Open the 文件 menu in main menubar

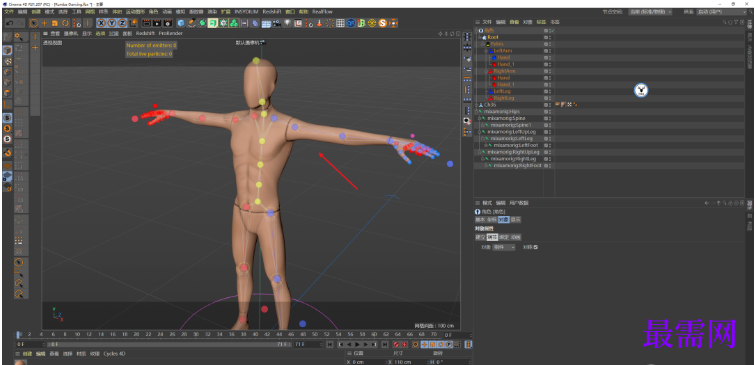click(9, 11)
